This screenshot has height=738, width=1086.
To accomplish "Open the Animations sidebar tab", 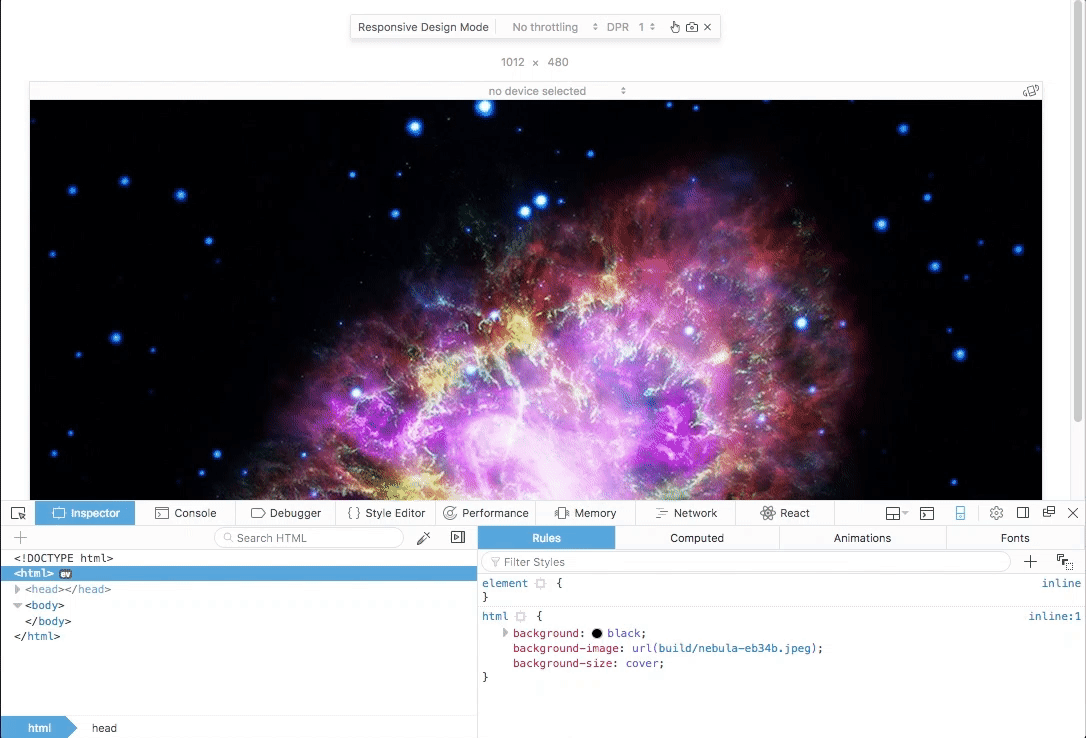I will tap(862, 538).
